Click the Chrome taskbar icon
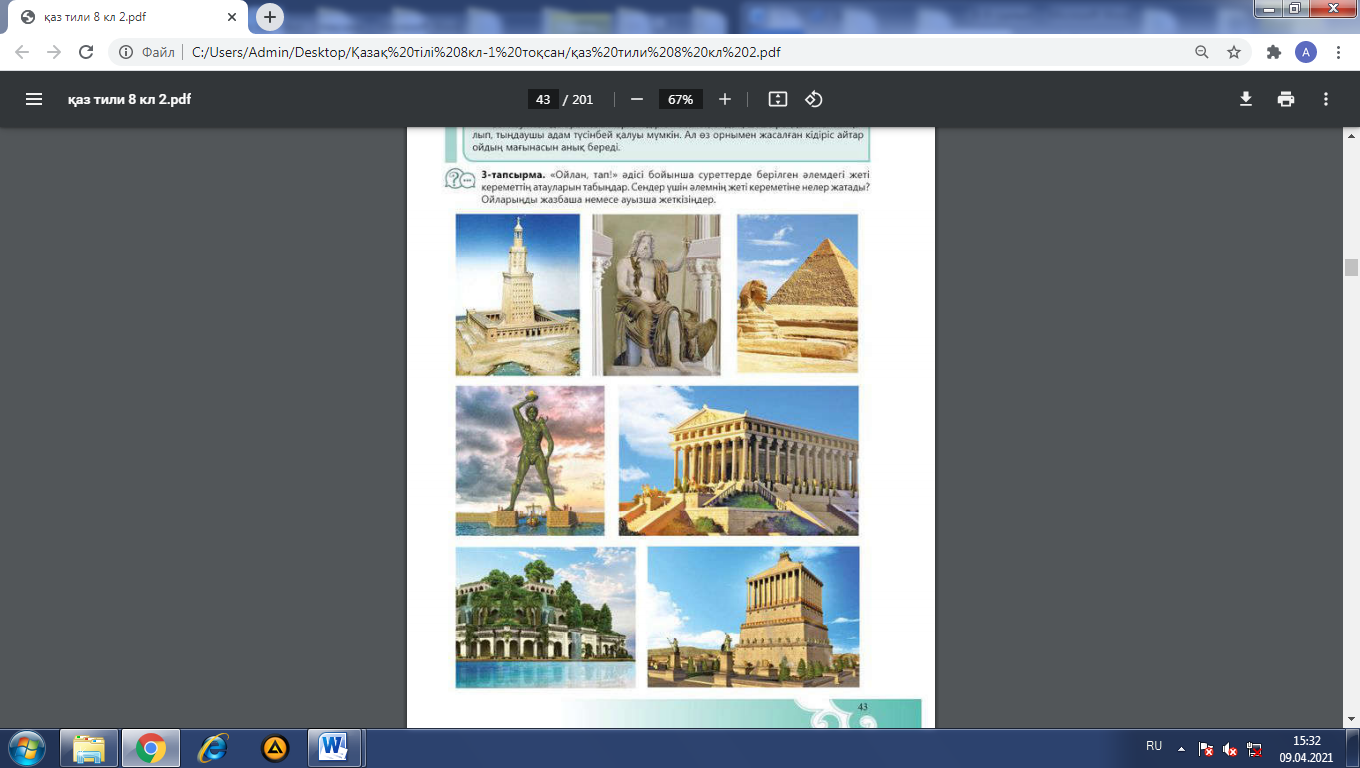Viewport: 1360px width, 768px height. pyautogui.click(x=151, y=747)
